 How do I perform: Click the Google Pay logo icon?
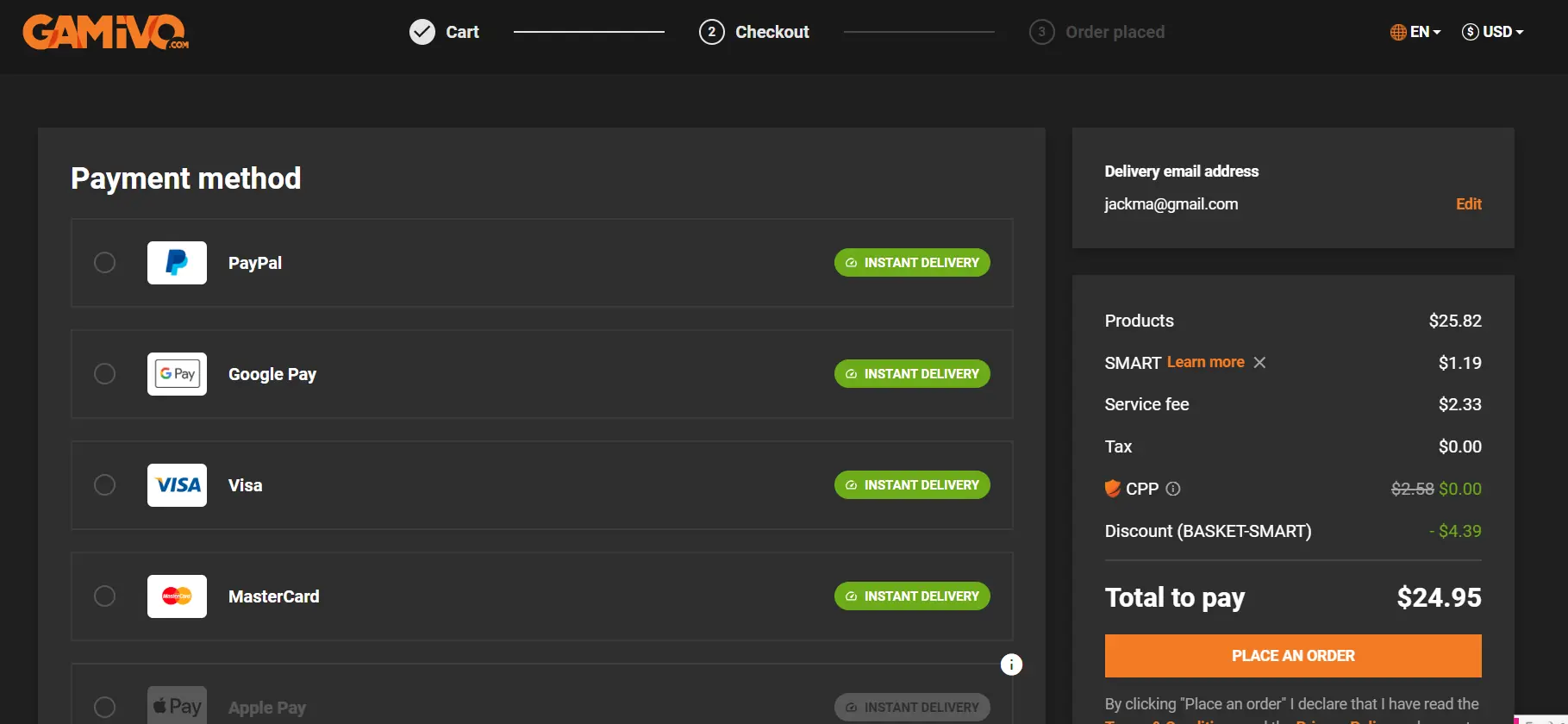177,374
